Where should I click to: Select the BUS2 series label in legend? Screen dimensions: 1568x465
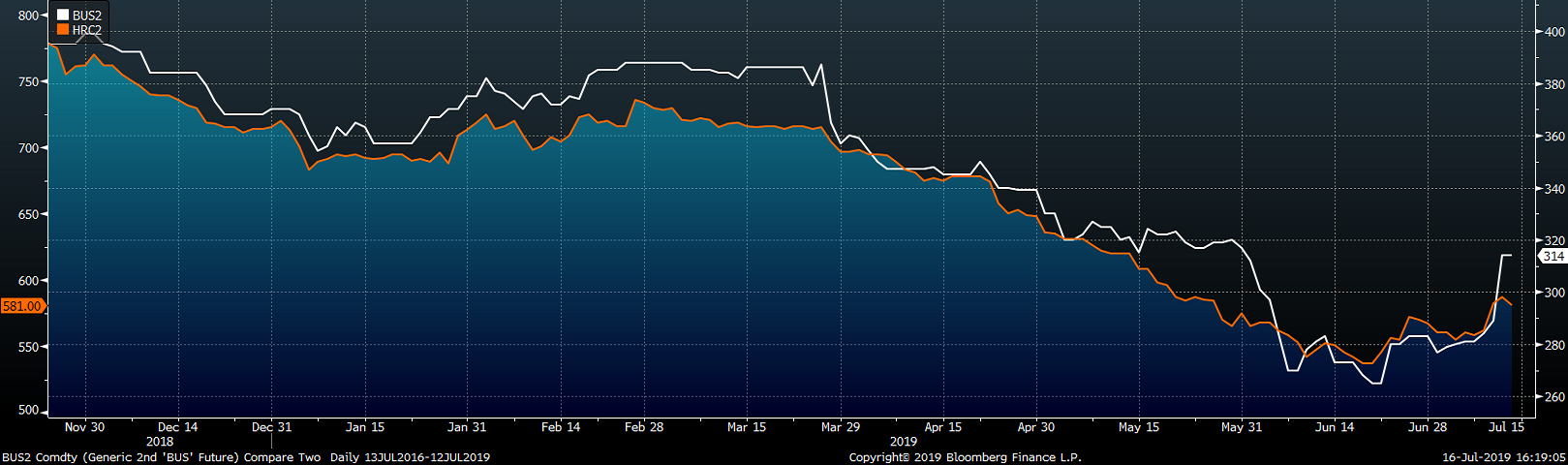tap(87, 15)
